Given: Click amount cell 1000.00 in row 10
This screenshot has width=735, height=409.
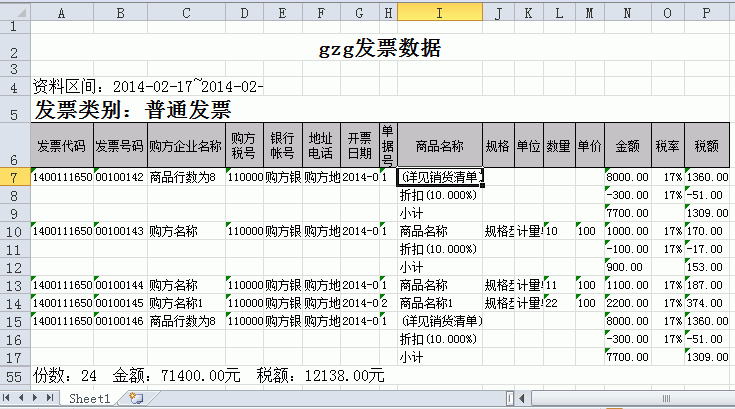Looking at the screenshot, I should tap(628, 231).
